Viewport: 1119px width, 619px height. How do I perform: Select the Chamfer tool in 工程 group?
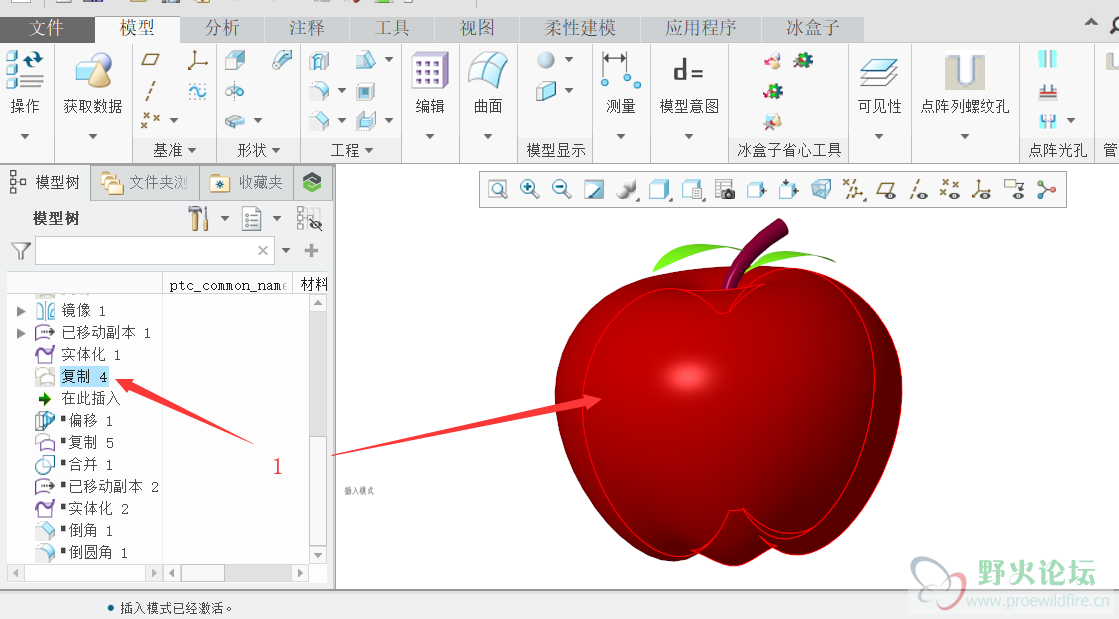click(x=319, y=121)
